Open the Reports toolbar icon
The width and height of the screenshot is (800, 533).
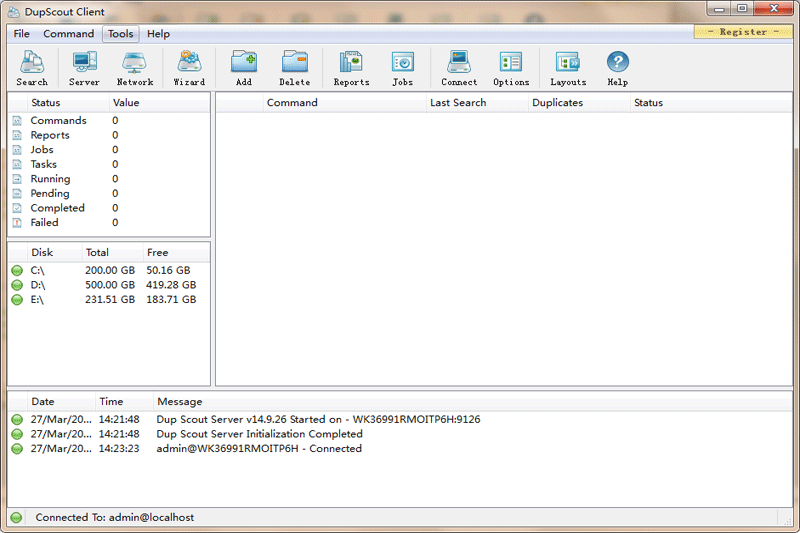(351, 68)
